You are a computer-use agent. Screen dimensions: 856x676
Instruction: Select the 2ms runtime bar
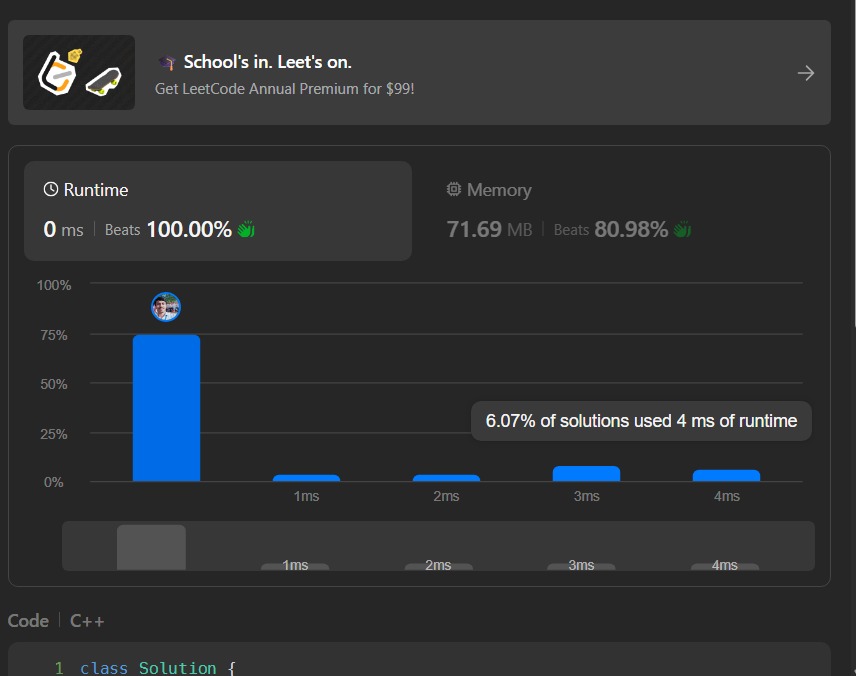[447, 478]
